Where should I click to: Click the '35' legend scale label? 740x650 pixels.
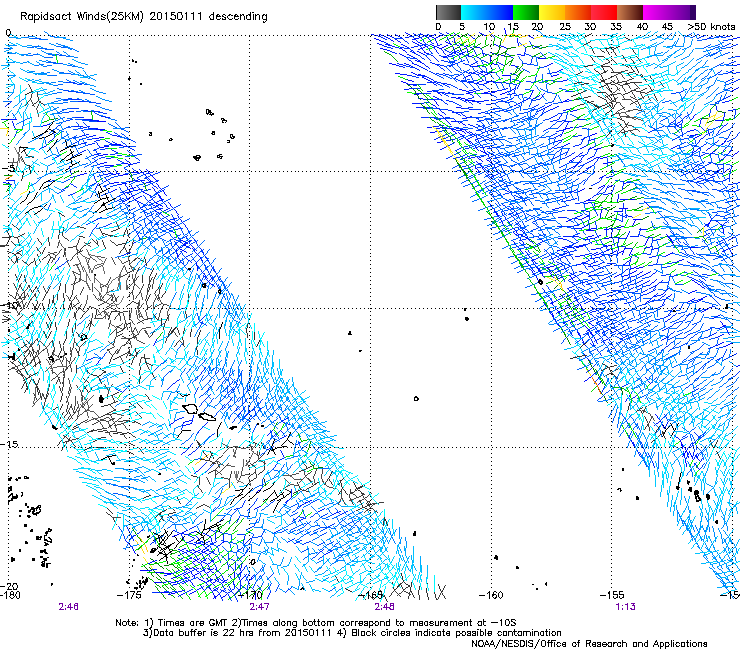616,27
